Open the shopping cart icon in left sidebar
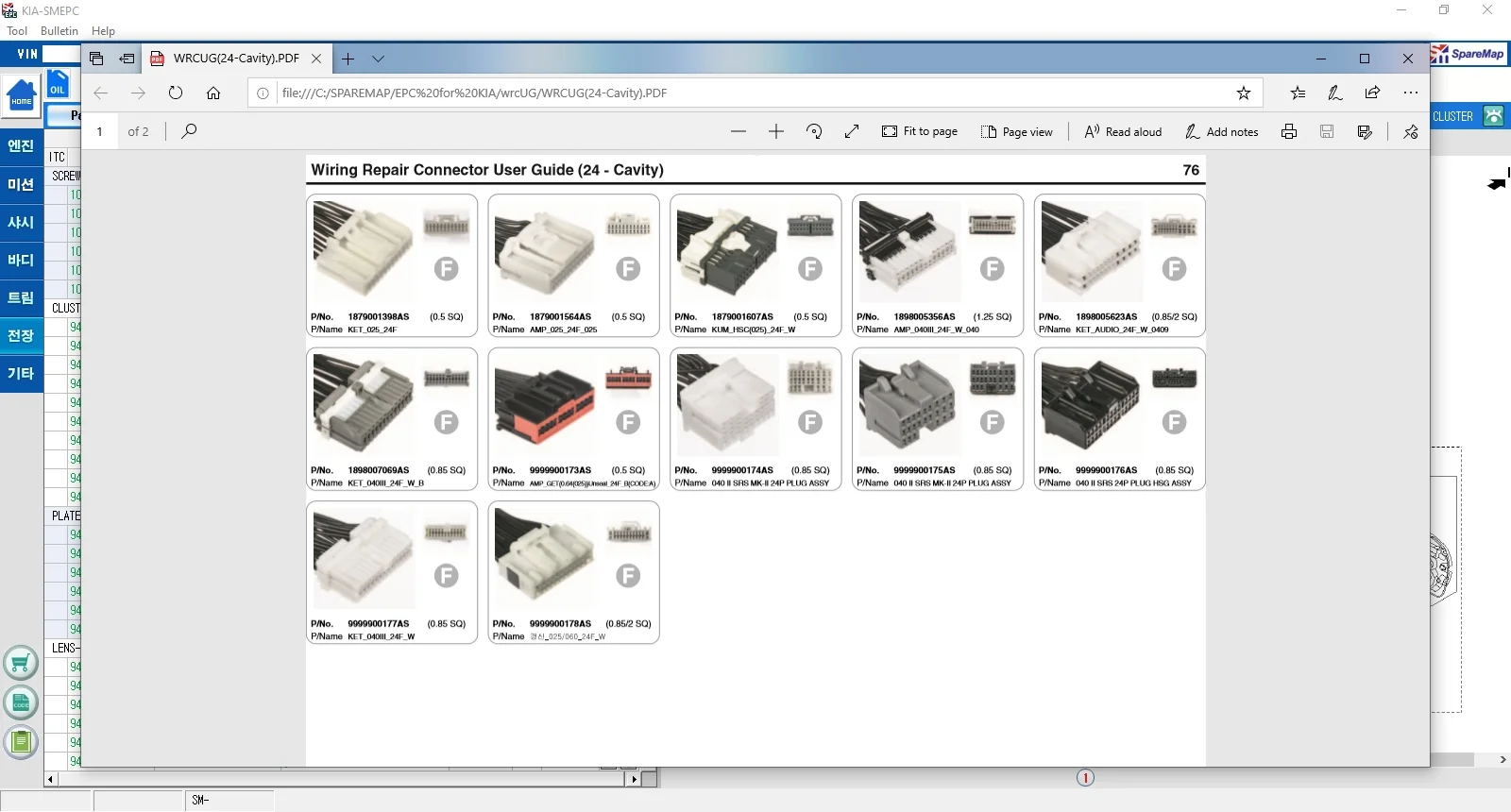Viewport: 1511px width, 812px height. click(x=21, y=664)
